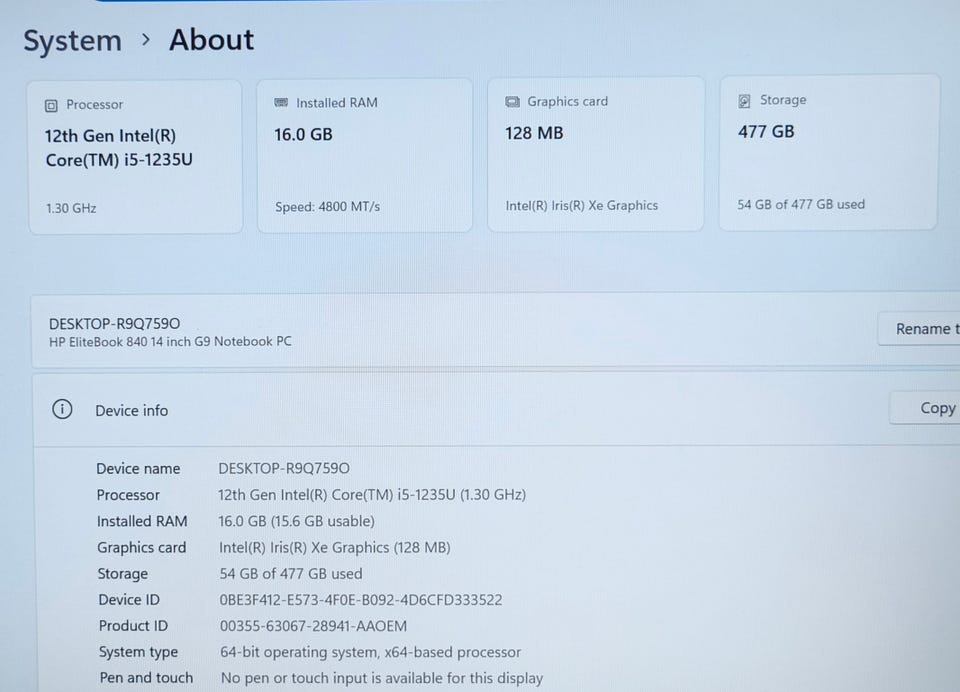Select "54 GB of 477 GB used" card subtitle

point(801,205)
